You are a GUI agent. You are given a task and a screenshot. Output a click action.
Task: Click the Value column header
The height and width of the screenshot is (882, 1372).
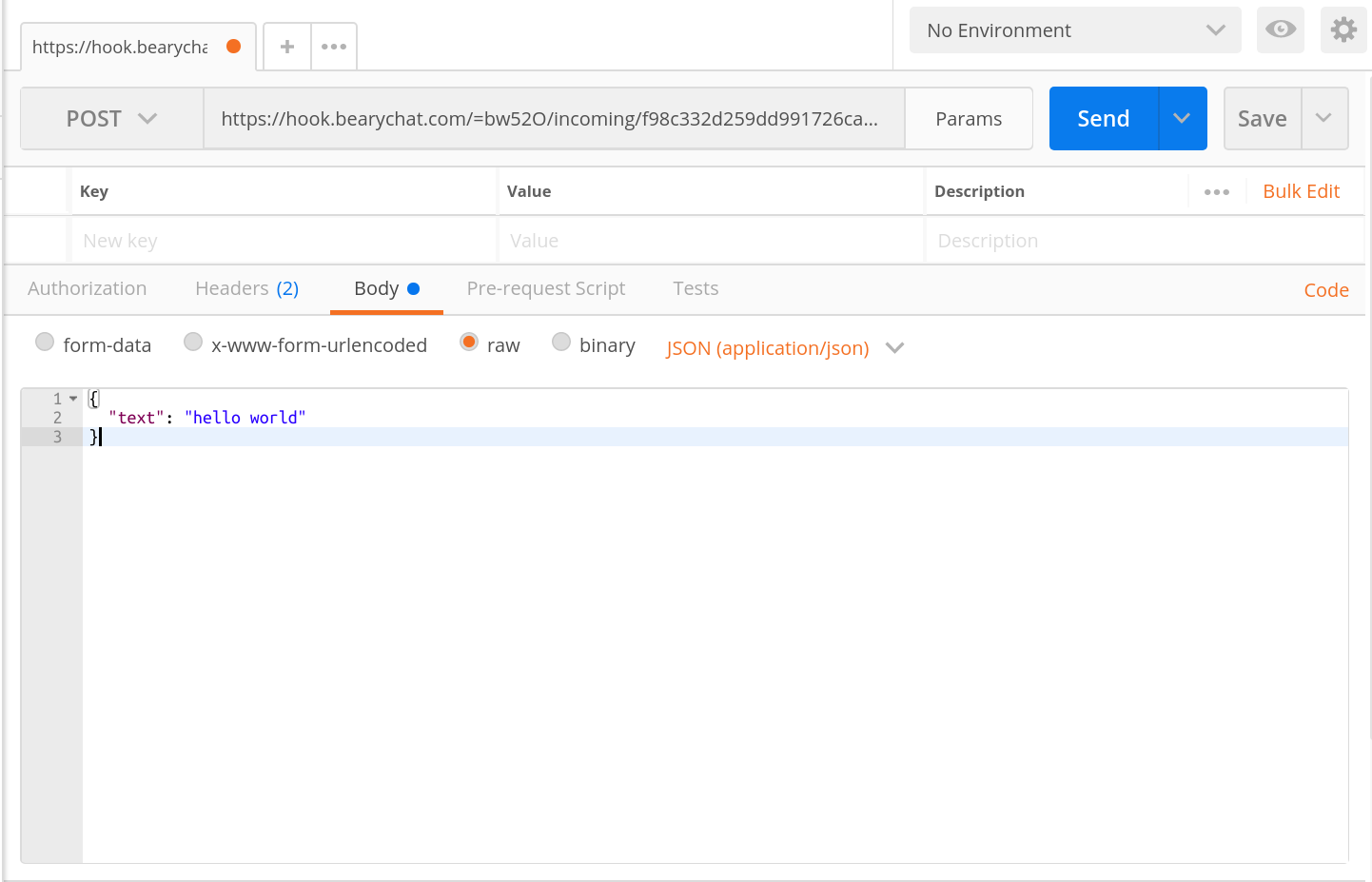coord(529,191)
